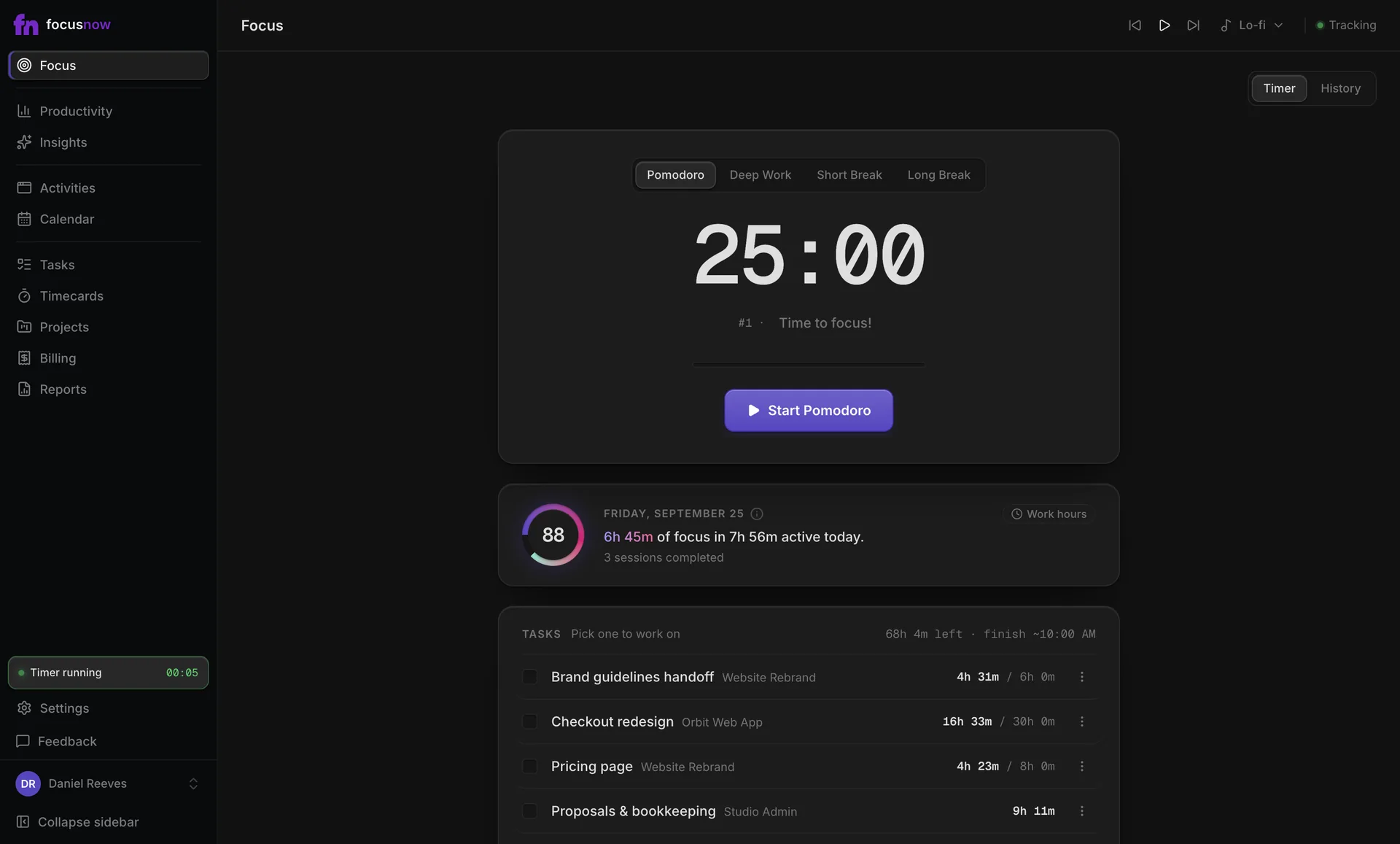Check off Brand guidelines handoff task

530,677
